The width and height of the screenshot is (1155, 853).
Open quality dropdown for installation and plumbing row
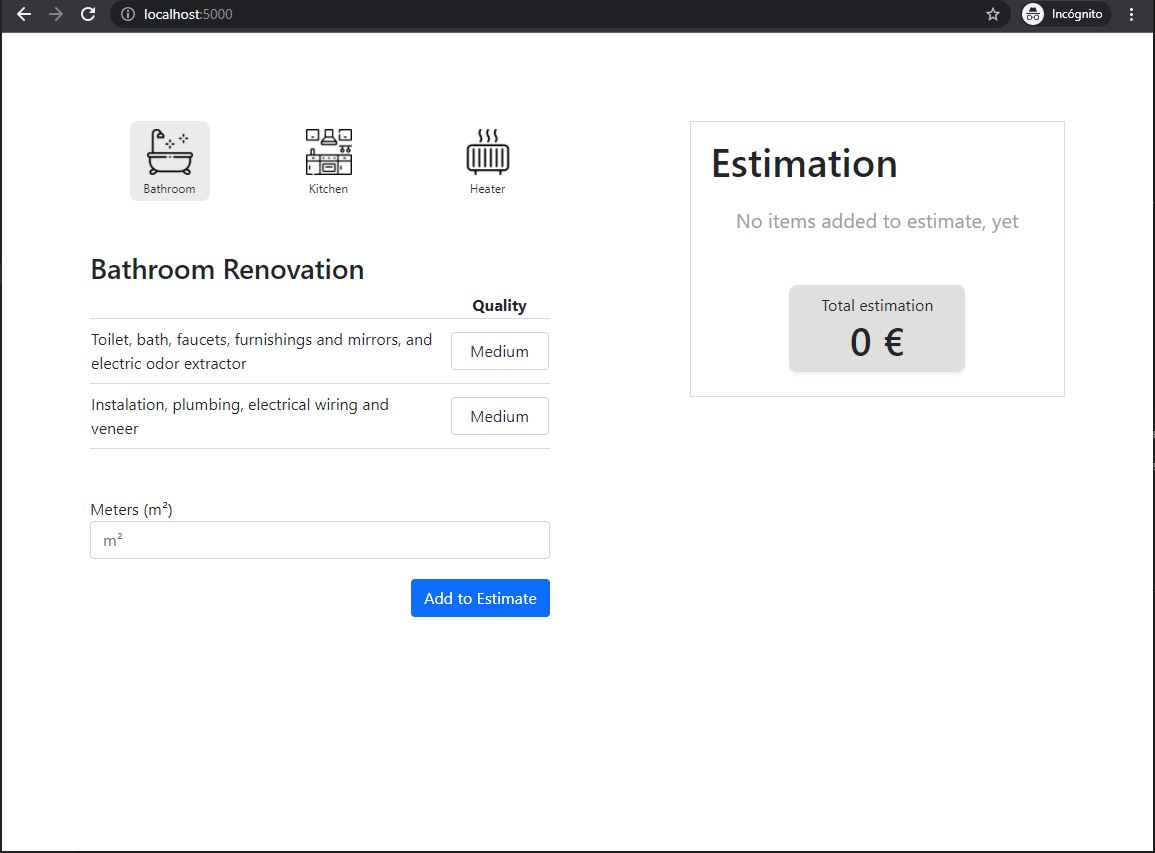click(499, 416)
